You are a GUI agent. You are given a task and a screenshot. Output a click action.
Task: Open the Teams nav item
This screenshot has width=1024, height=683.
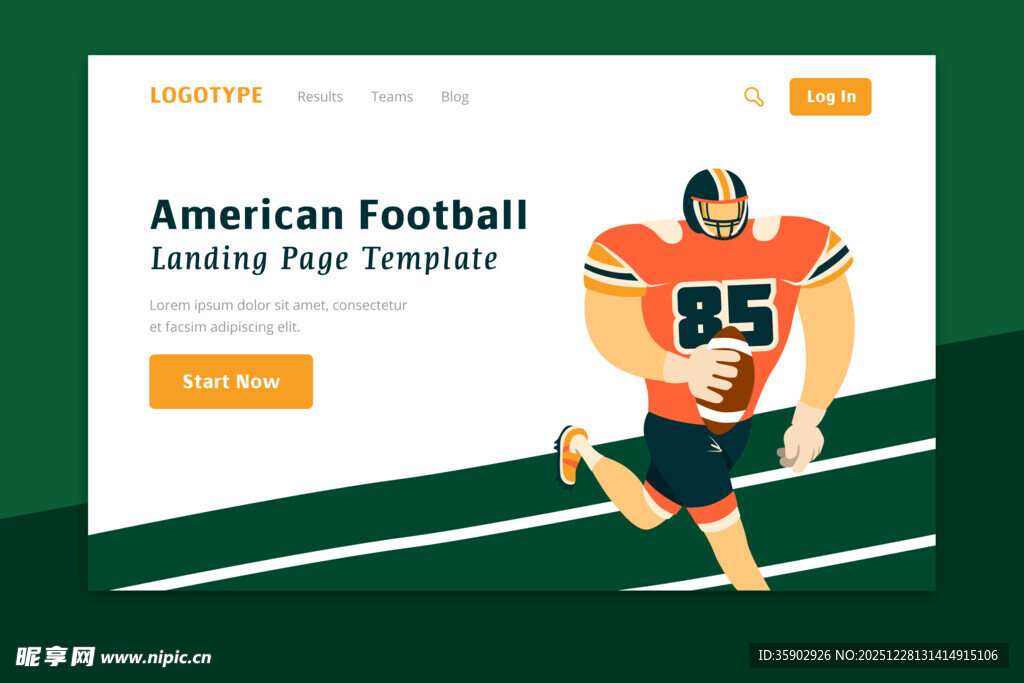(392, 97)
